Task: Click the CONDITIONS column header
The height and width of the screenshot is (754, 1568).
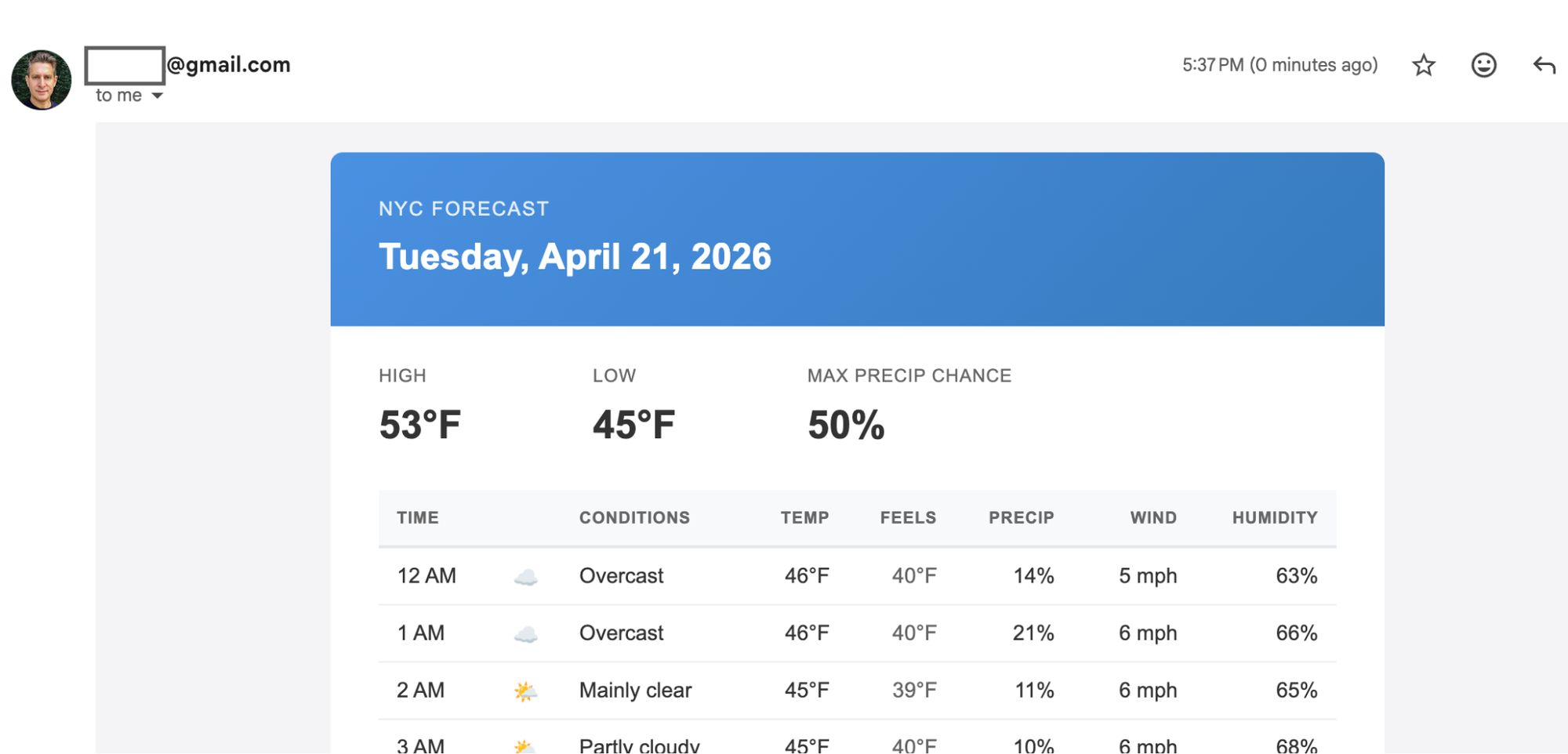Action: click(634, 518)
